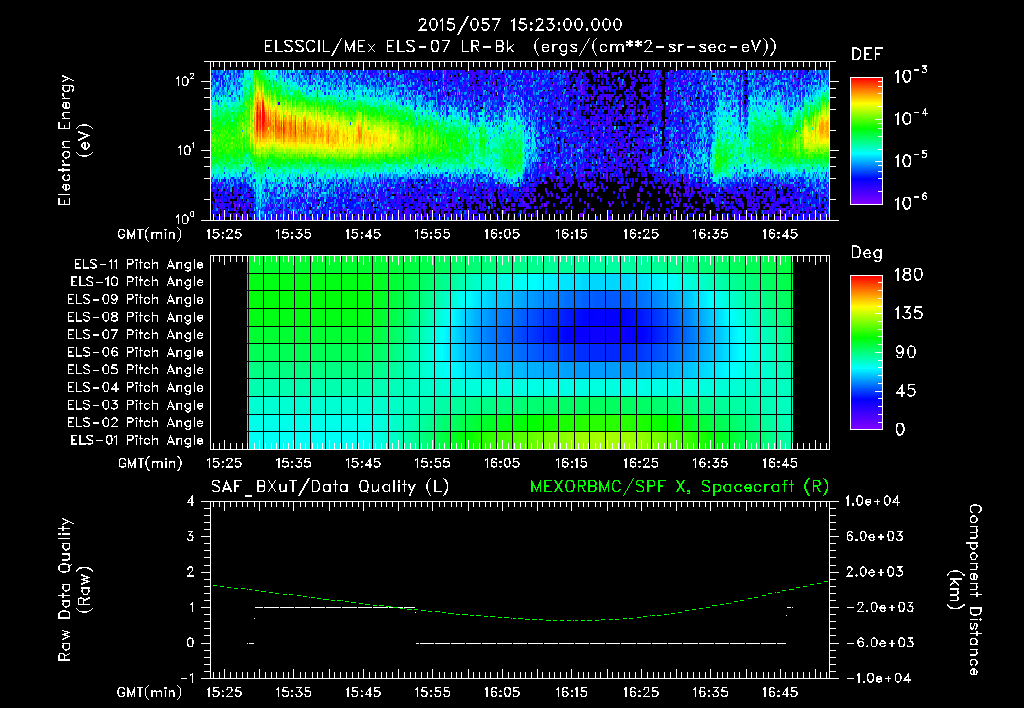Click the DEF color bar label
The height and width of the screenshot is (708, 1024).
pyautogui.click(x=867, y=54)
